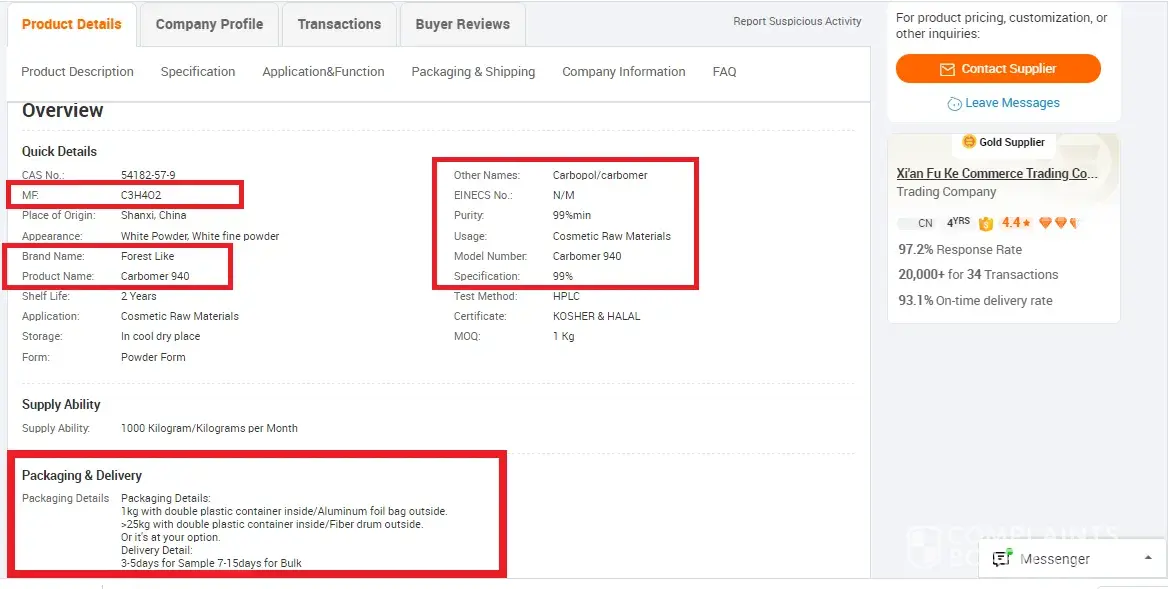1168x589 pixels.
Task: Click the Leave Messages chat bubble icon
Action: (954, 104)
